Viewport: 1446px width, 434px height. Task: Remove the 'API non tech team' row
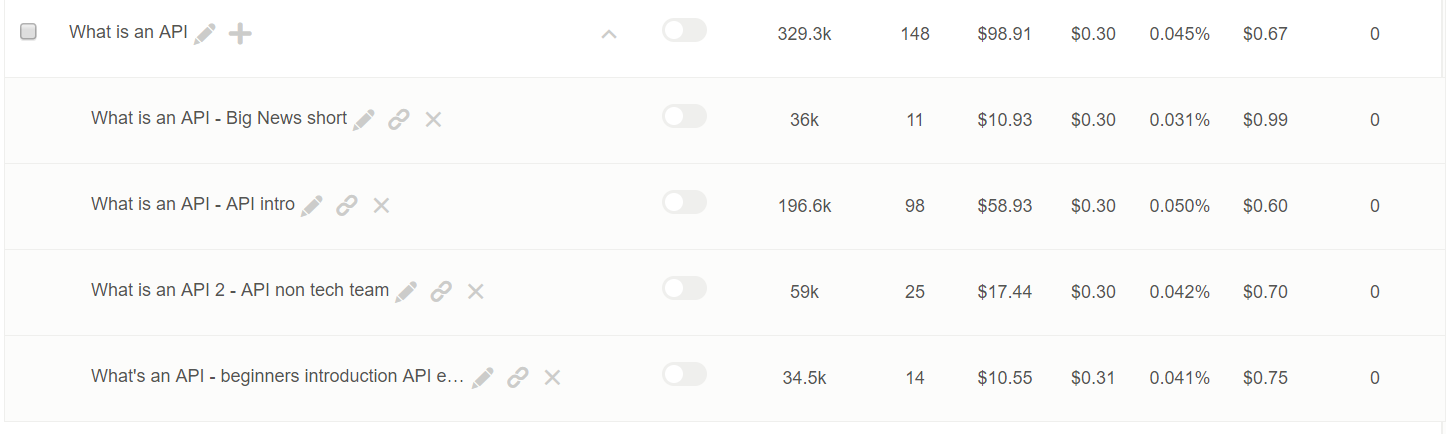tap(476, 292)
